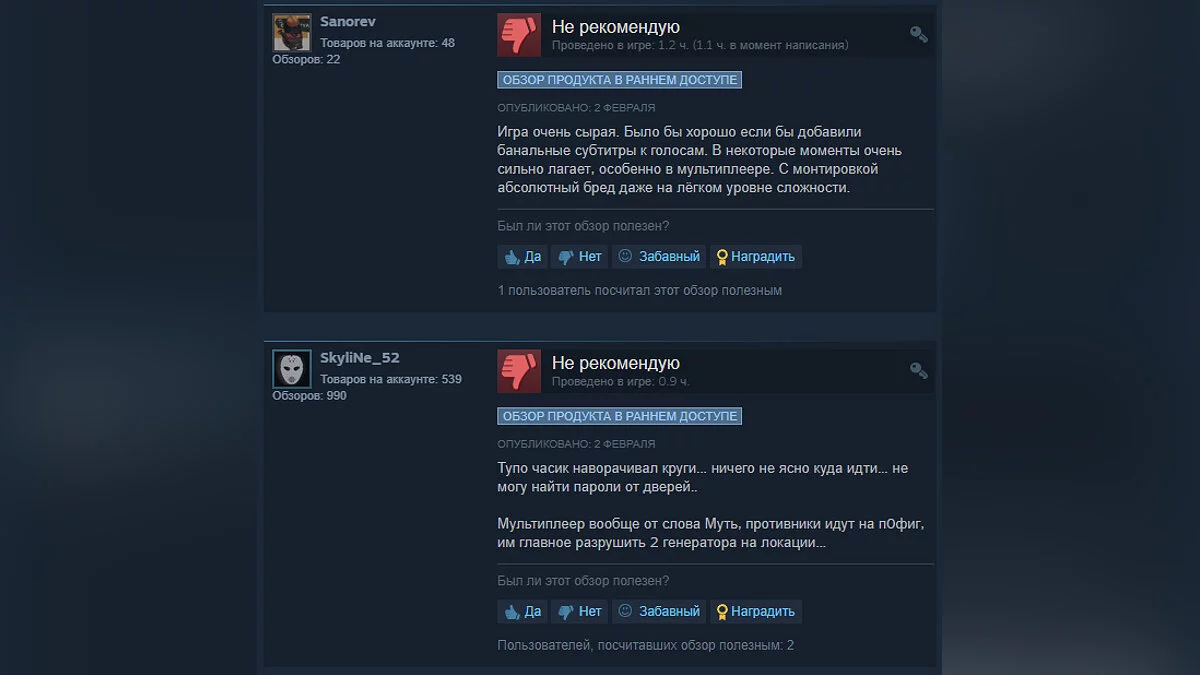The width and height of the screenshot is (1200, 675).
Task: Open SkyliNe_52's profile name link
Action: click(360, 358)
